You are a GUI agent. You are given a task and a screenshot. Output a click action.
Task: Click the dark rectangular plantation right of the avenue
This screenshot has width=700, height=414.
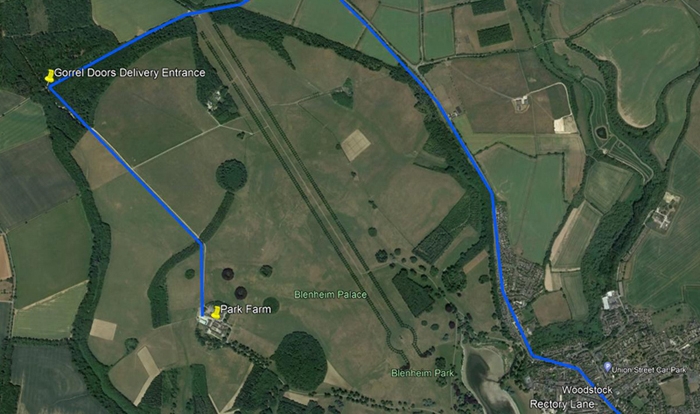point(412,293)
